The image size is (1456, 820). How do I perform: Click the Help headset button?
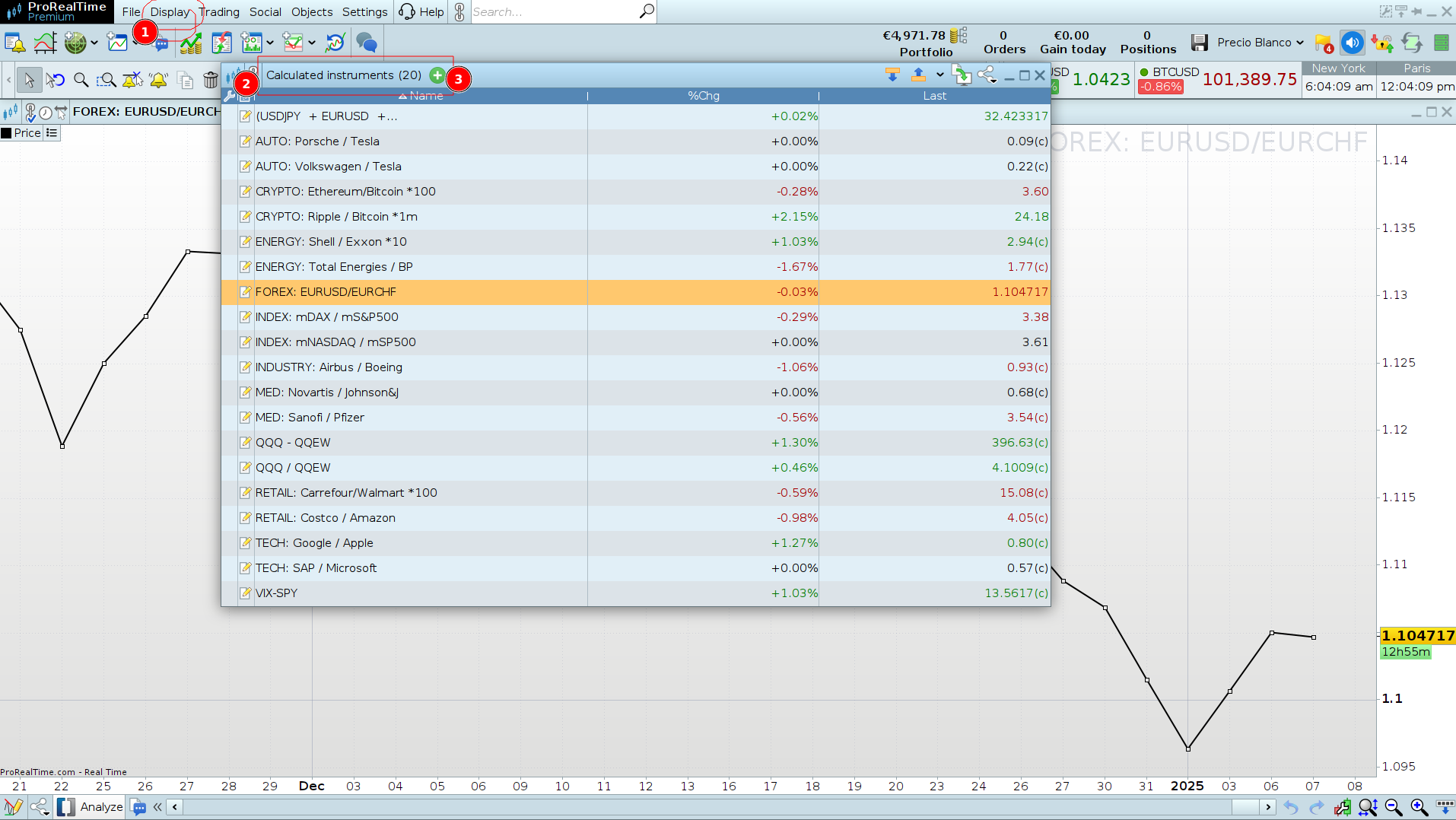click(x=421, y=12)
